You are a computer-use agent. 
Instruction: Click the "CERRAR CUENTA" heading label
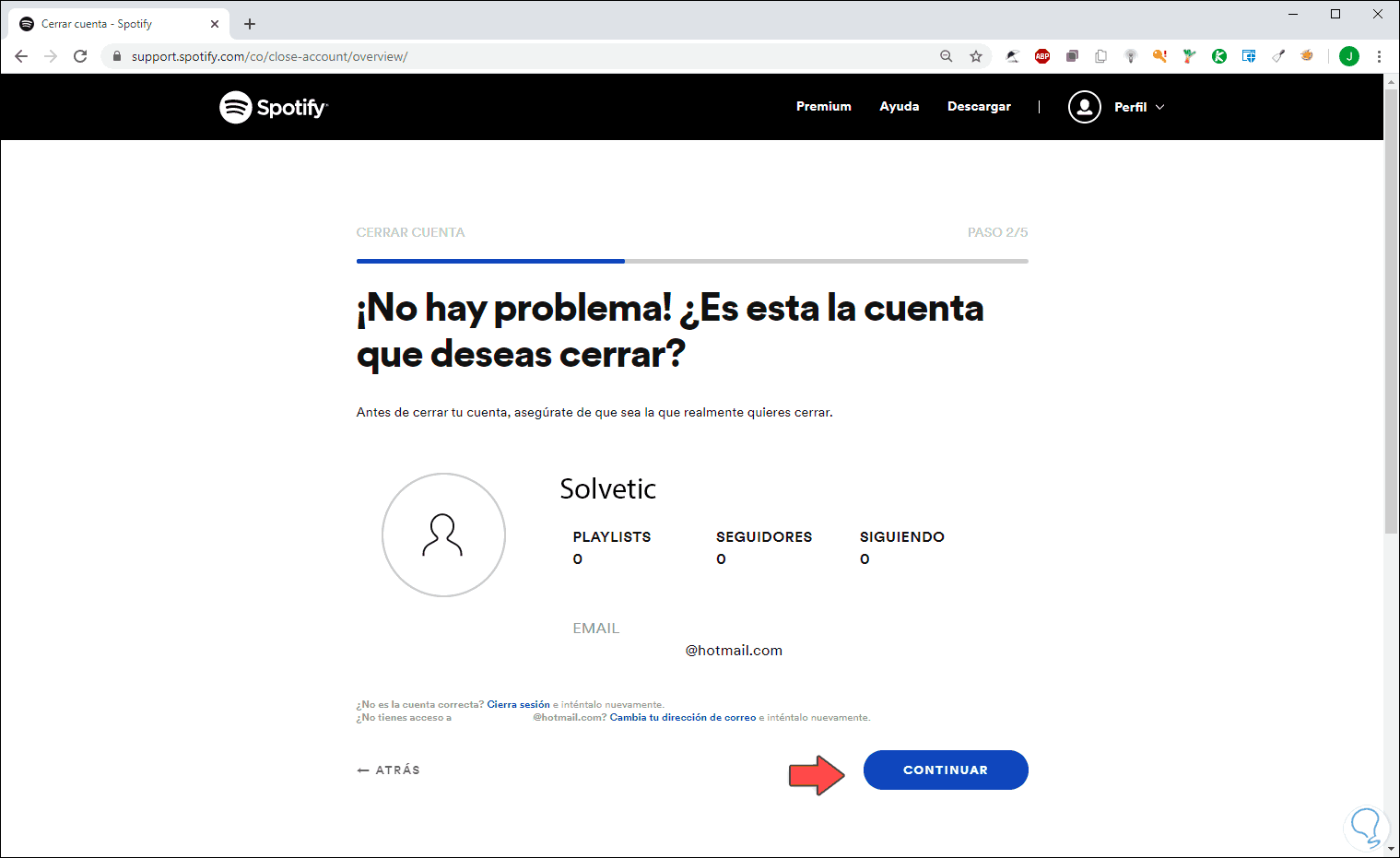[x=411, y=232]
